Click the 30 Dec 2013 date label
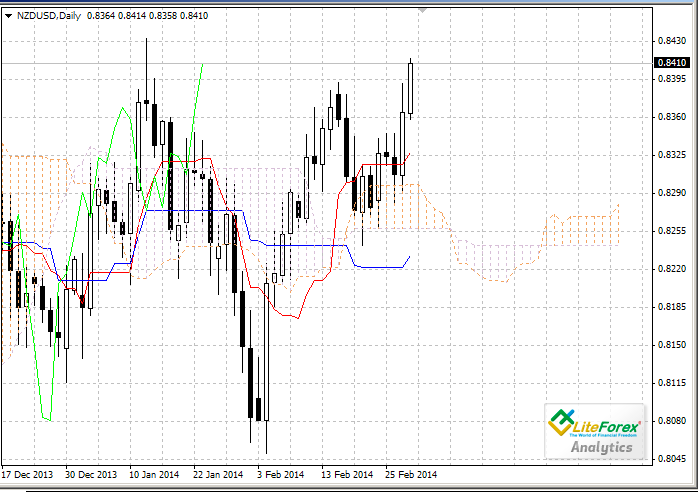This screenshot has width=698, height=492. click(x=91, y=475)
